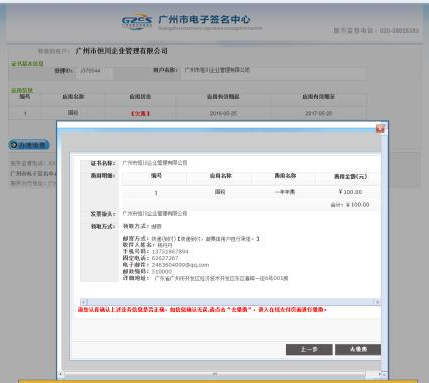This screenshot has width=429, height=383.
Task: Click the 应用有效期至 column header
Action: (318, 97)
